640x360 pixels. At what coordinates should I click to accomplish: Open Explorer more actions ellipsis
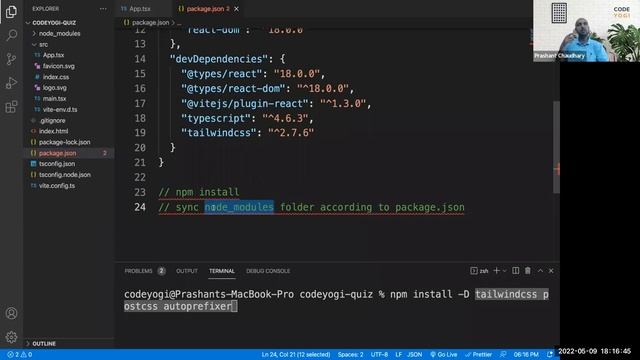point(103,9)
